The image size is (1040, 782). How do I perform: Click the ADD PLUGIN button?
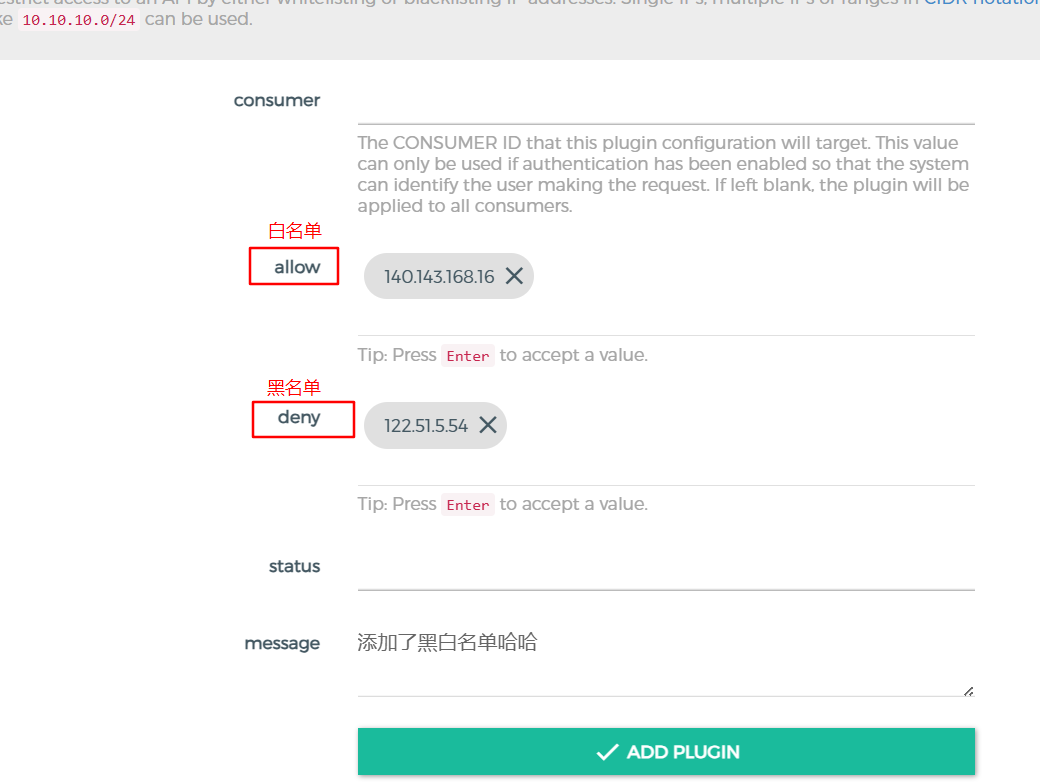coord(666,752)
